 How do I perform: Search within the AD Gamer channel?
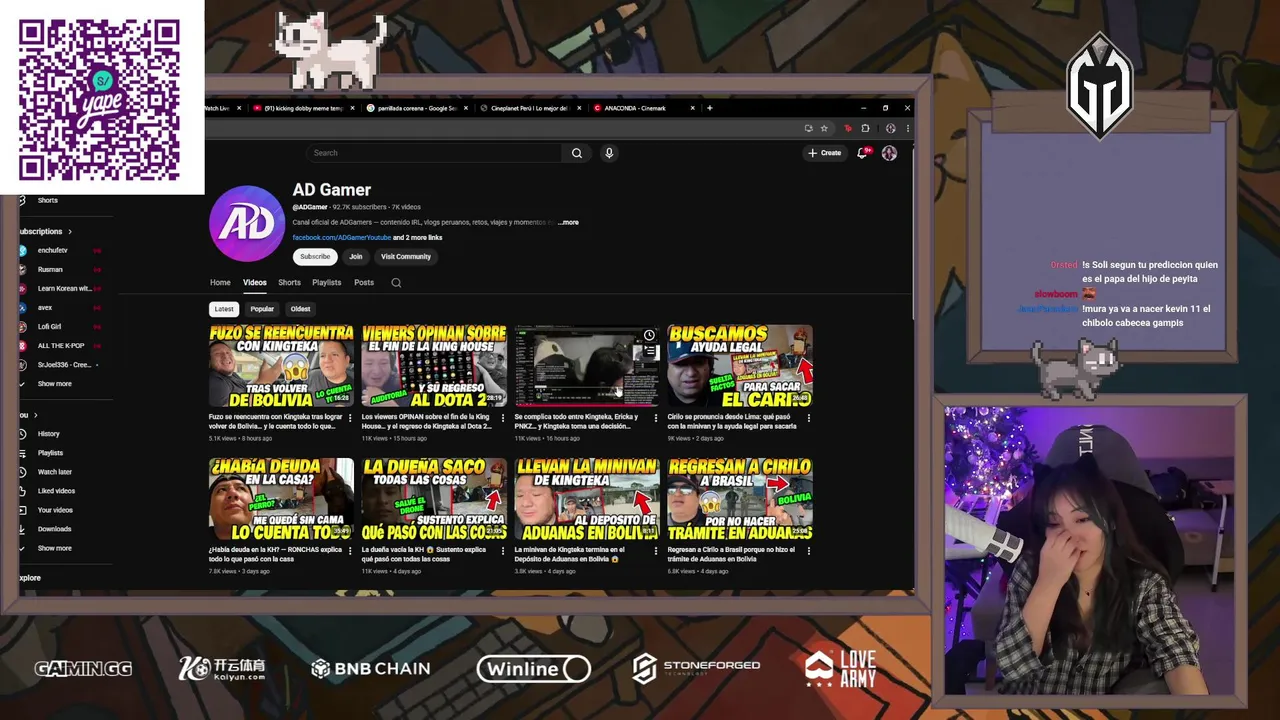coord(396,283)
